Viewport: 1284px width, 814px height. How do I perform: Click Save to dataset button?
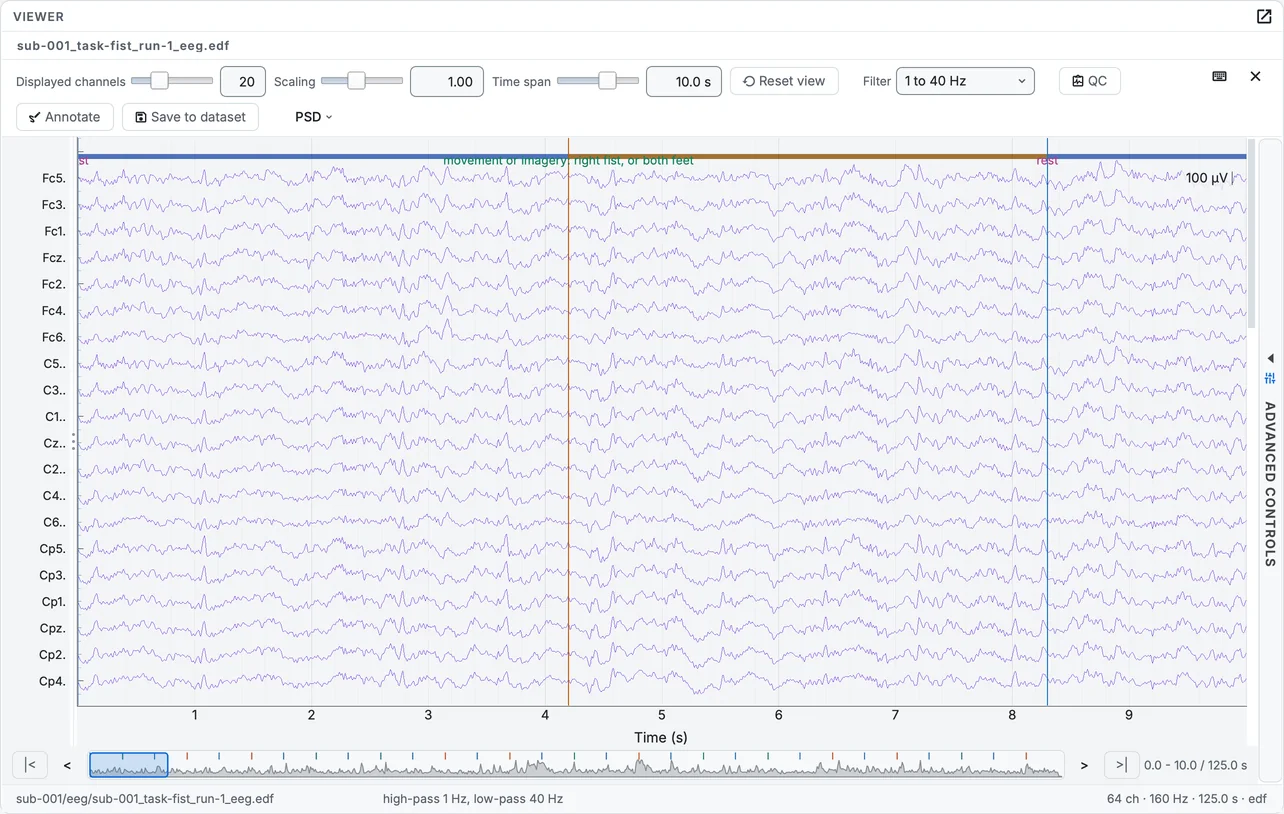[190, 117]
